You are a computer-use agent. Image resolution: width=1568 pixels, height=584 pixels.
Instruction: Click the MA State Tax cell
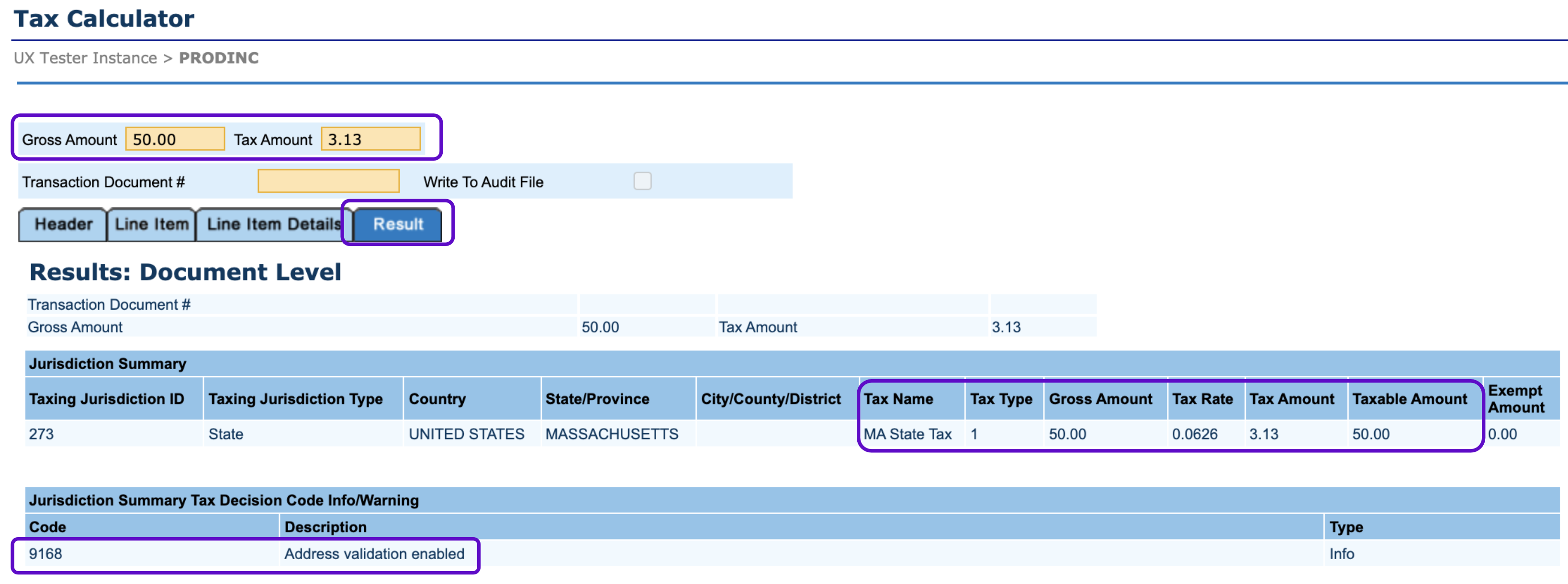pyautogui.click(x=907, y=434)
